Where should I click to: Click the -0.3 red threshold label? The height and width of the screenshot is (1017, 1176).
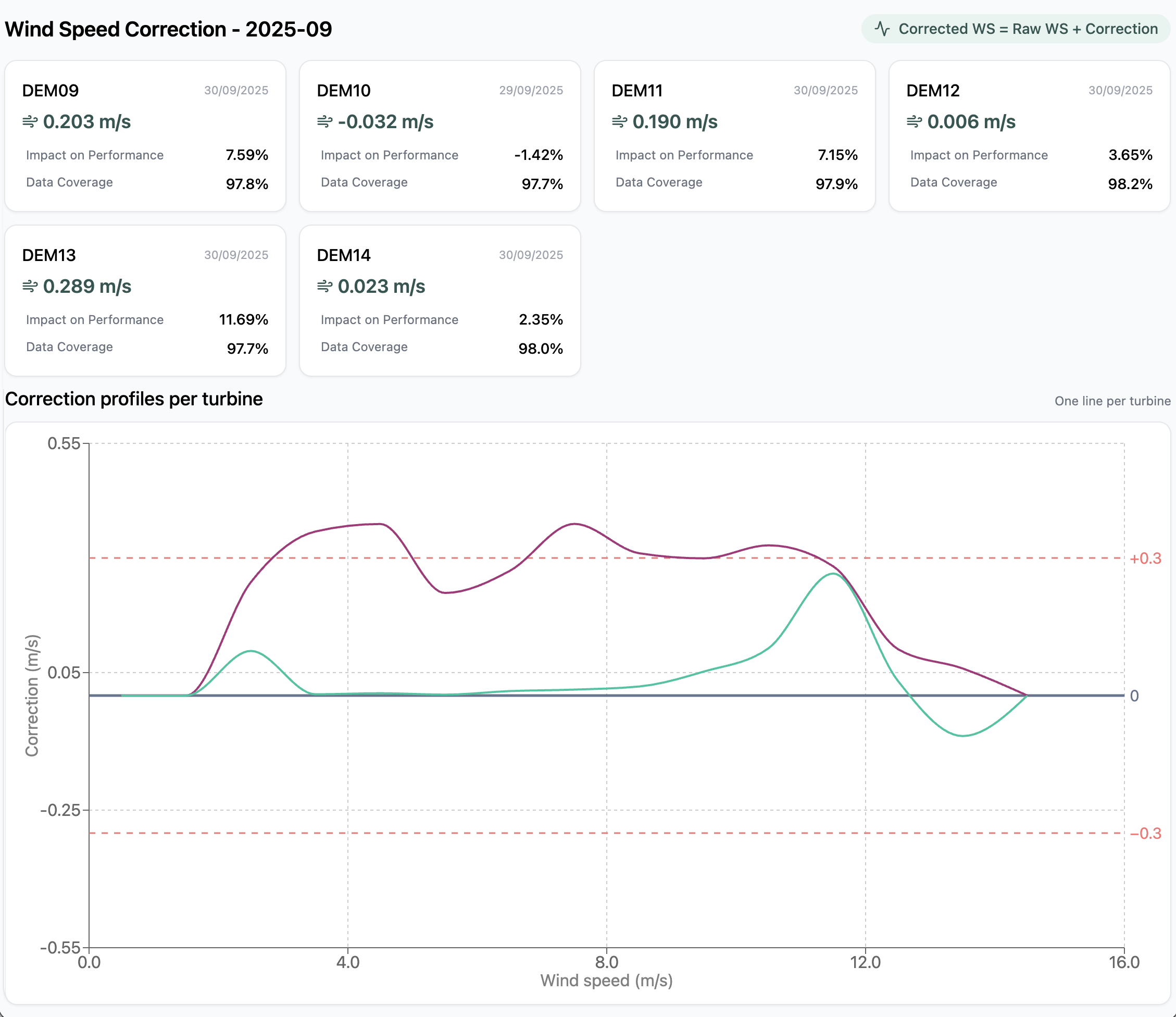click(1145, 834)
